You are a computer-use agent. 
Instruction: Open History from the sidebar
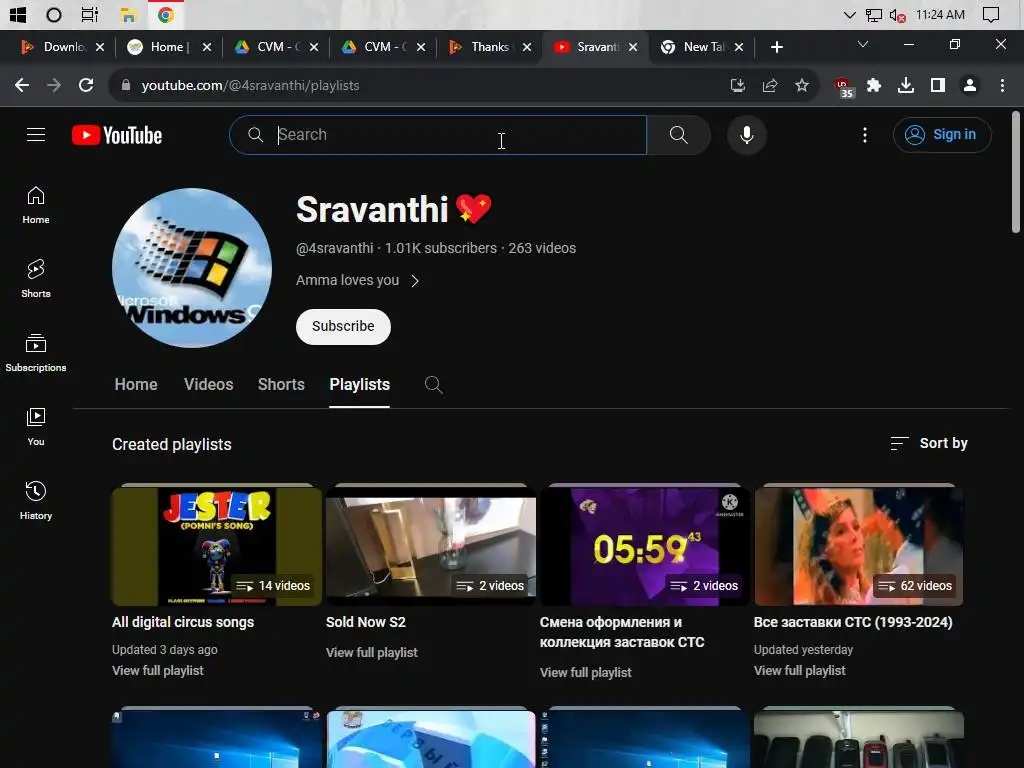pyautogui.click(x=36, y=501)
